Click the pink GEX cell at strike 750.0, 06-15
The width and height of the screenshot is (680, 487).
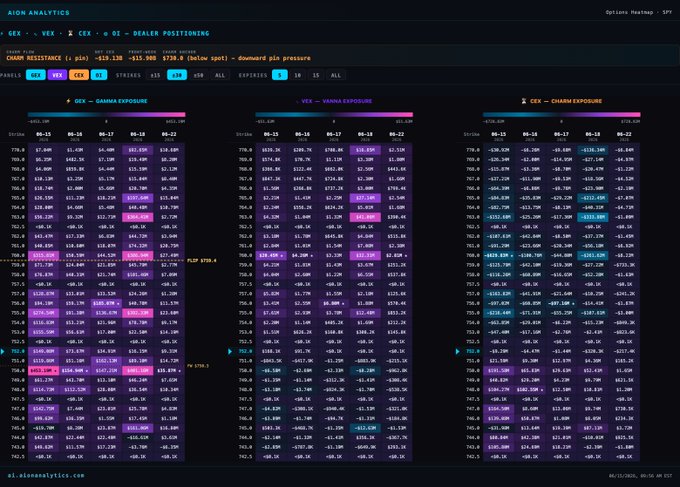[43, 370]
